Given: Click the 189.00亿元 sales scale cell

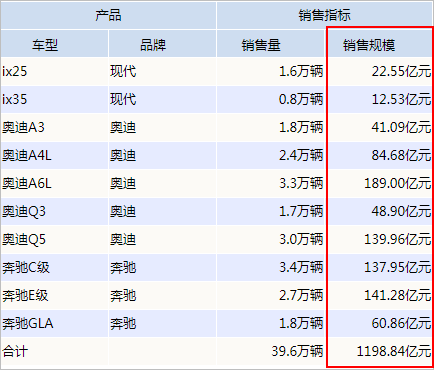Looking at the screenshot, I should click(x=379, y=183).
